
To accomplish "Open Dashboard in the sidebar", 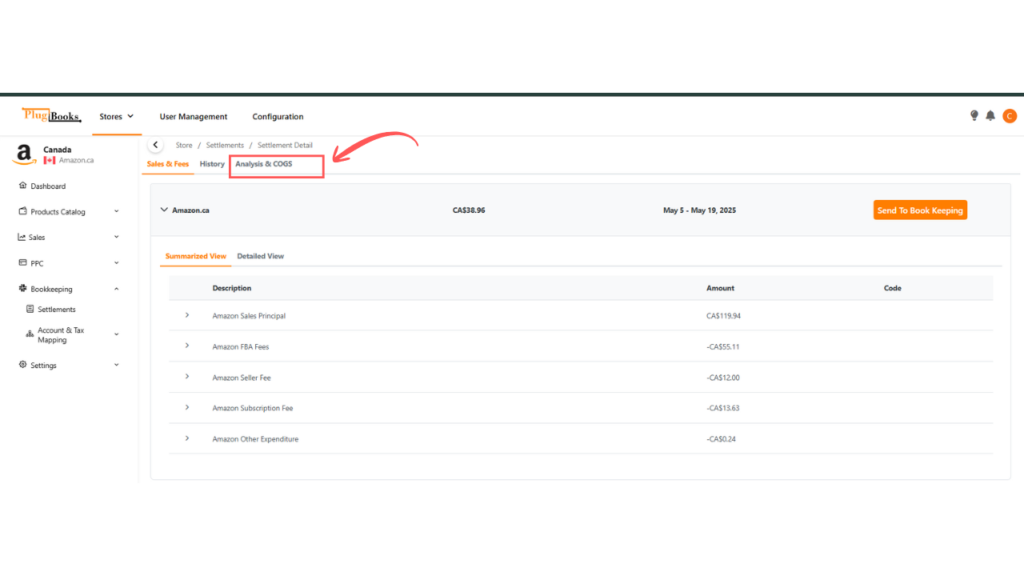I will [48, 186].
